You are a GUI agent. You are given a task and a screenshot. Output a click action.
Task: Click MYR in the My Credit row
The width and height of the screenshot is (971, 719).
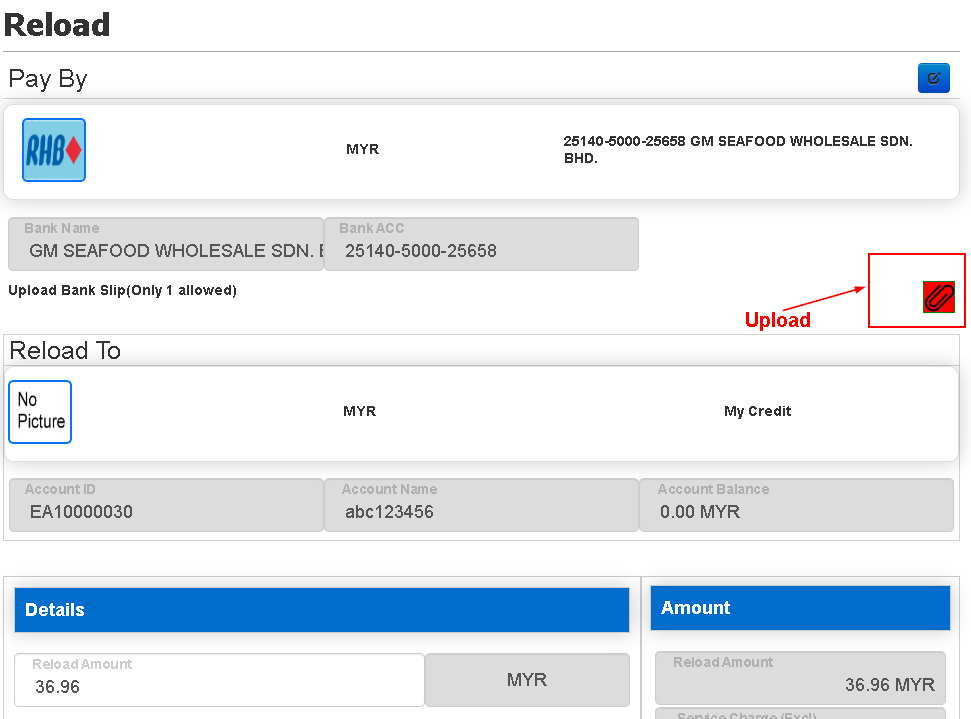click(359, 411)
